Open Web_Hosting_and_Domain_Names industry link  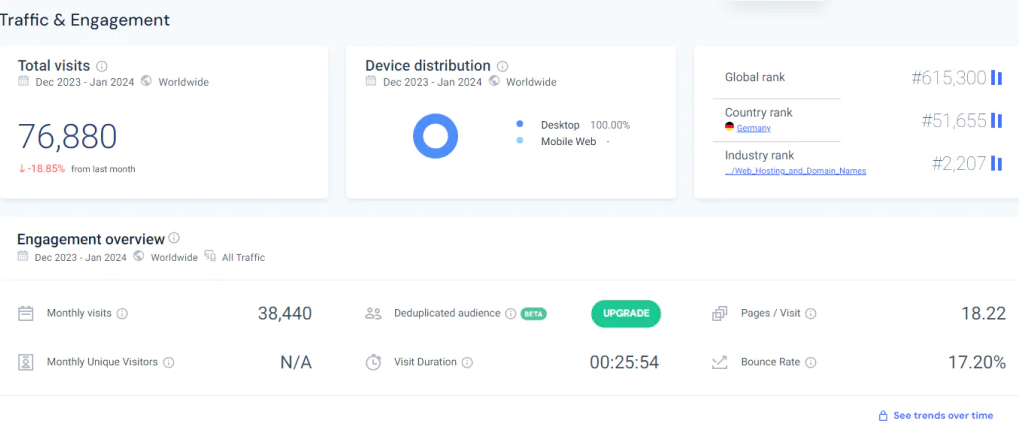(796, 171)
